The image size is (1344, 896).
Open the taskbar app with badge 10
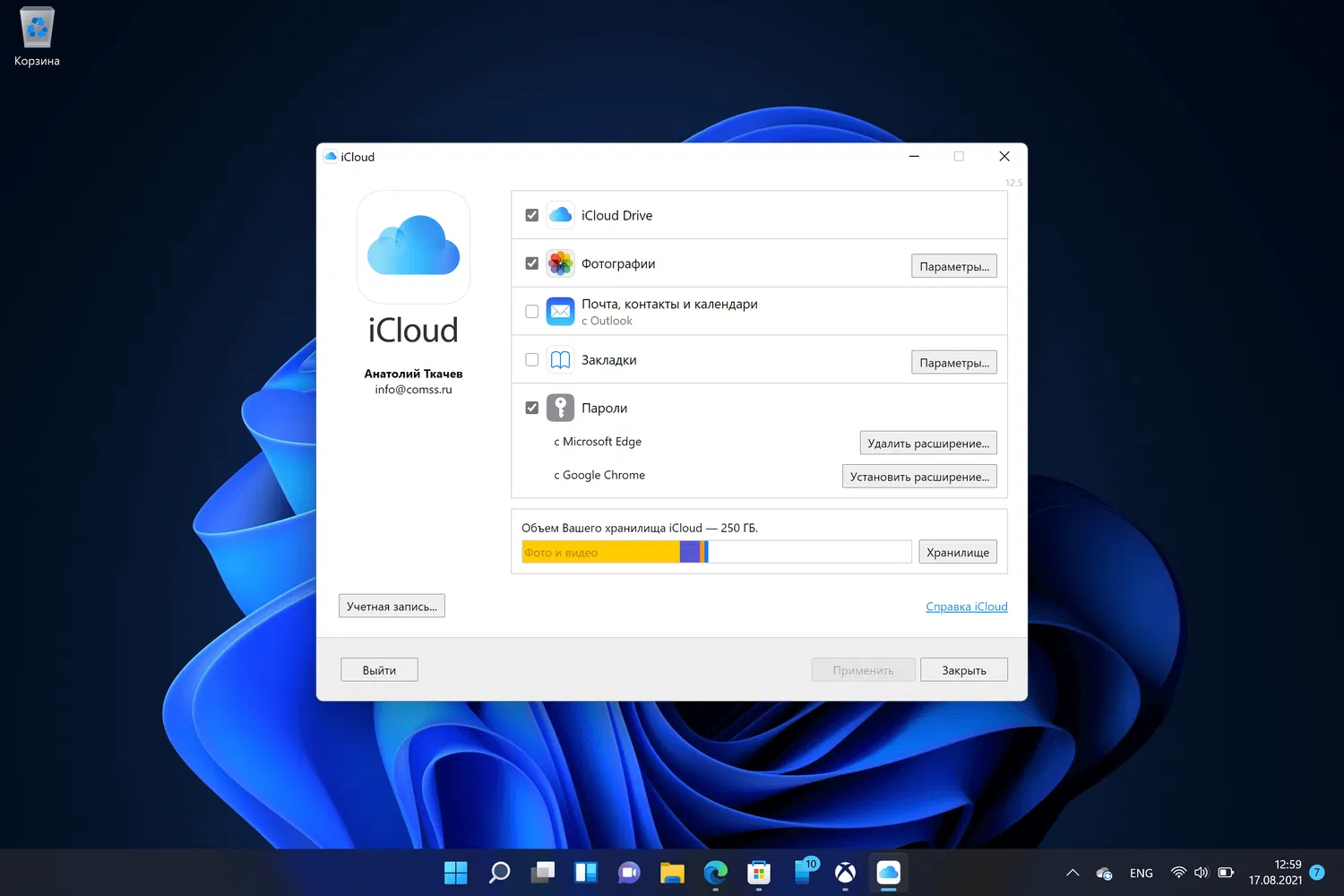click(805, 873)
